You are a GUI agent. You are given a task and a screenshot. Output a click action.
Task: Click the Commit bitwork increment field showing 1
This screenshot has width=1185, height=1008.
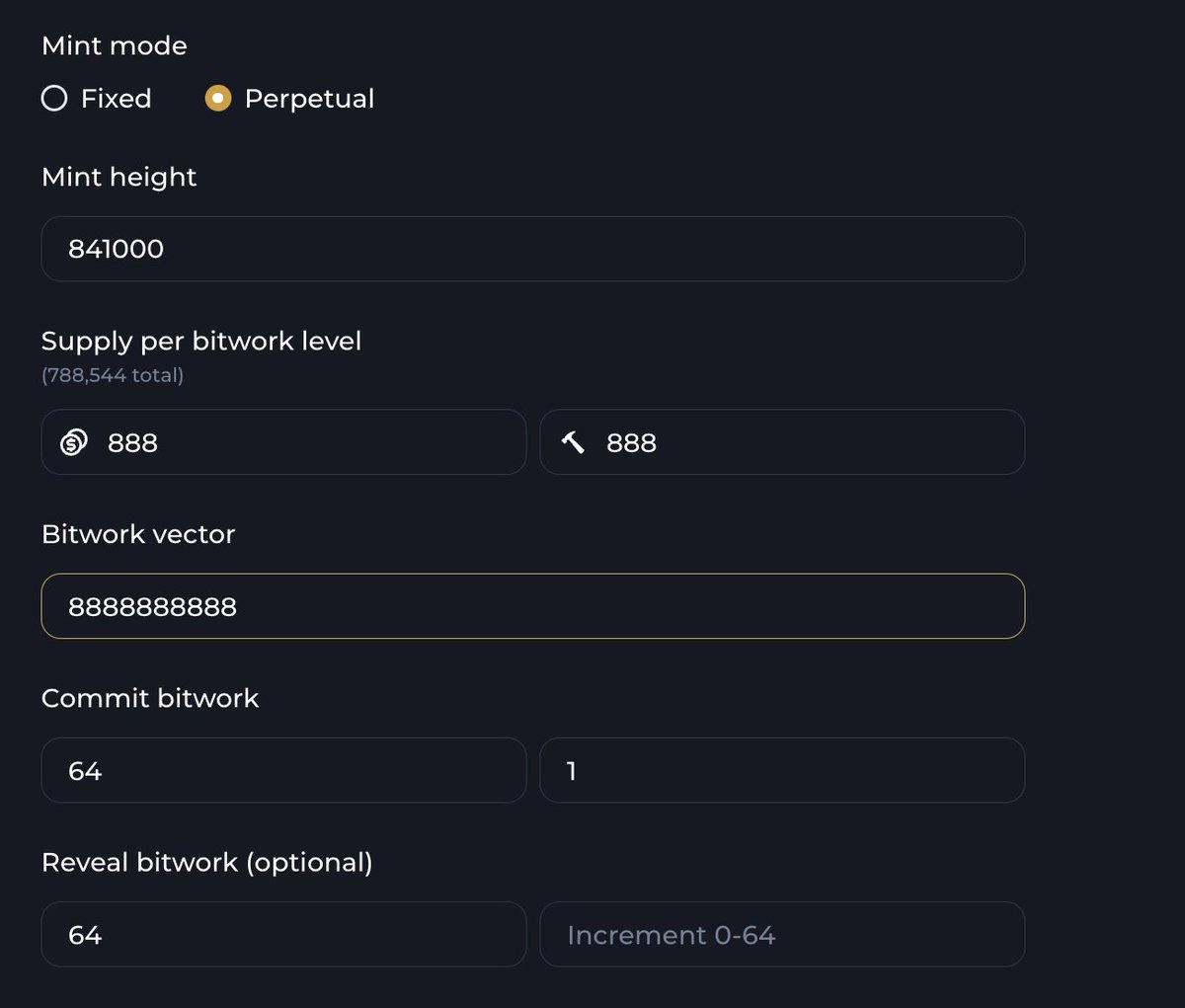coord(782,770)
